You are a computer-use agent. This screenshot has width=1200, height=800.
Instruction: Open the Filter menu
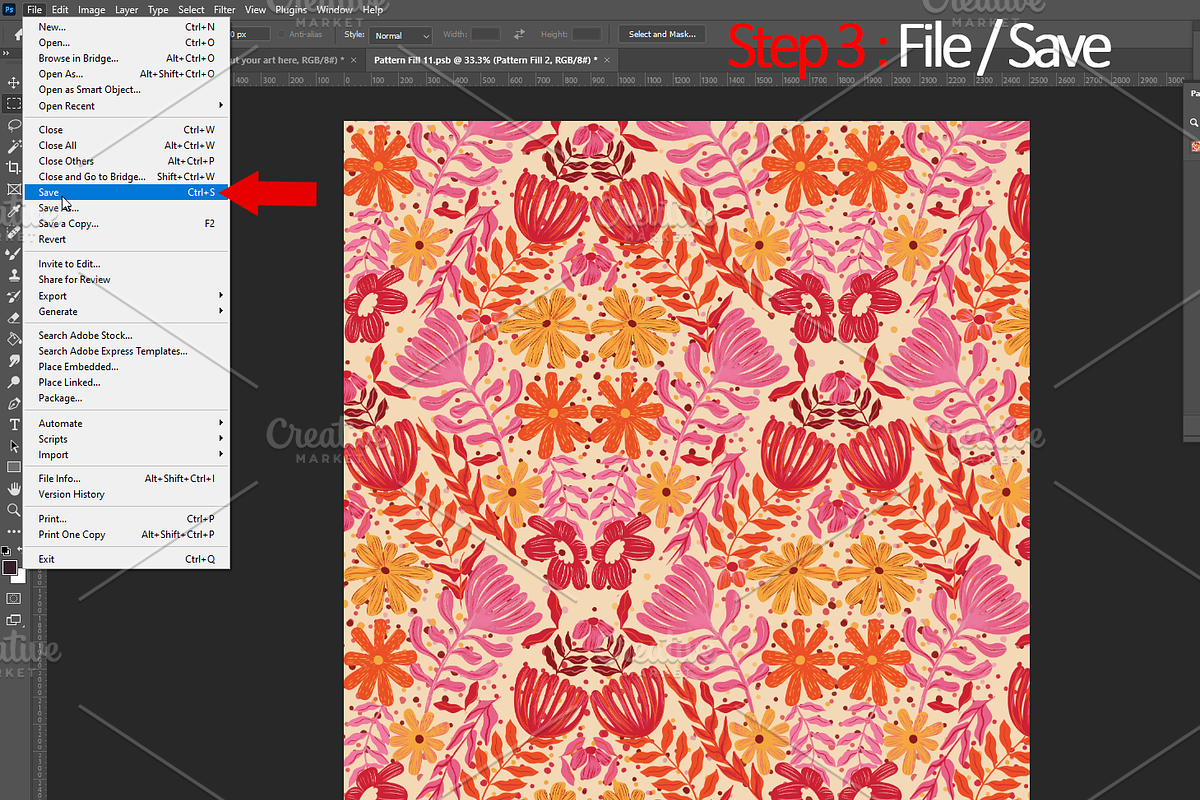tap(224, 9)
